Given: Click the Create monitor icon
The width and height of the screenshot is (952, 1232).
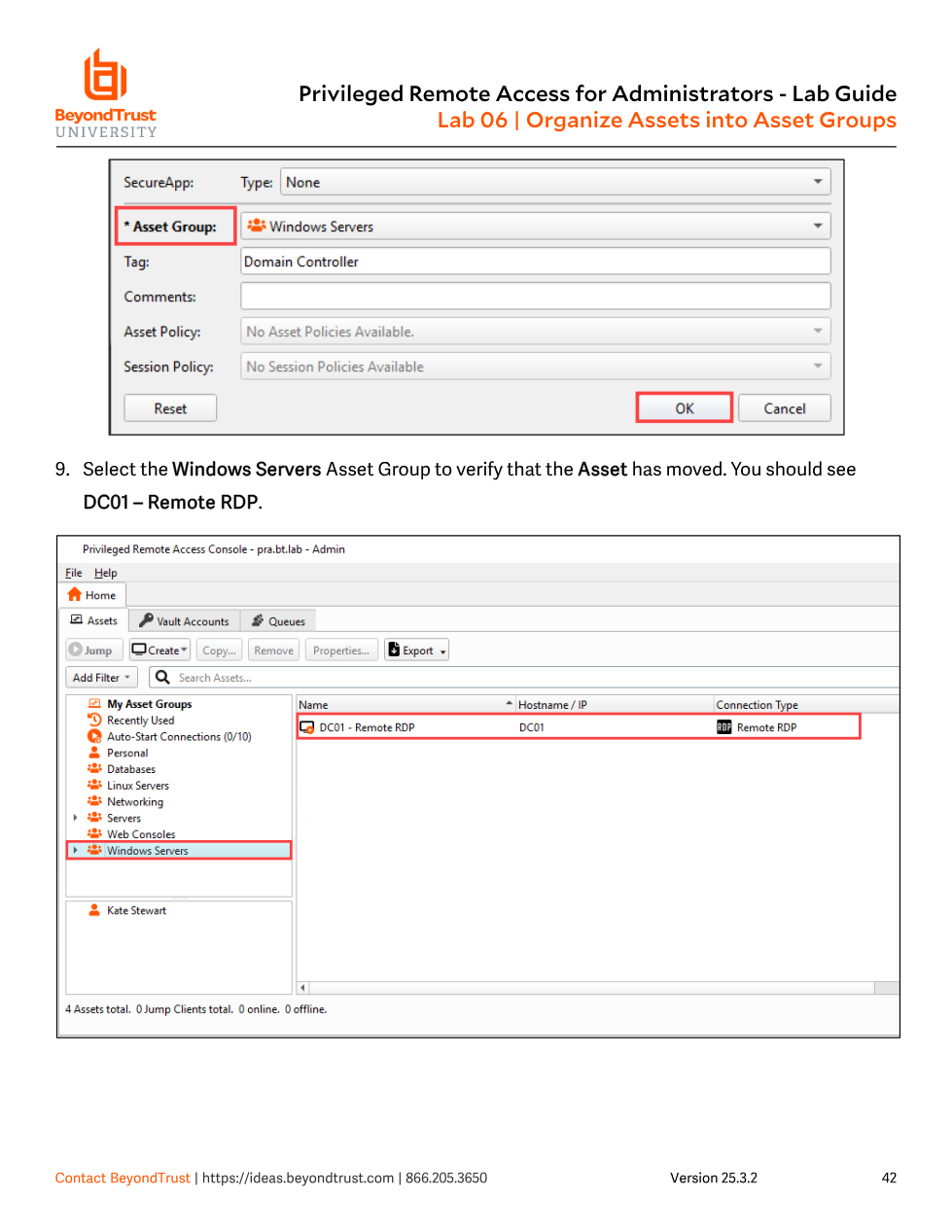Looking at the screenshot, I should pyautogui.click(x=139, y=650).
